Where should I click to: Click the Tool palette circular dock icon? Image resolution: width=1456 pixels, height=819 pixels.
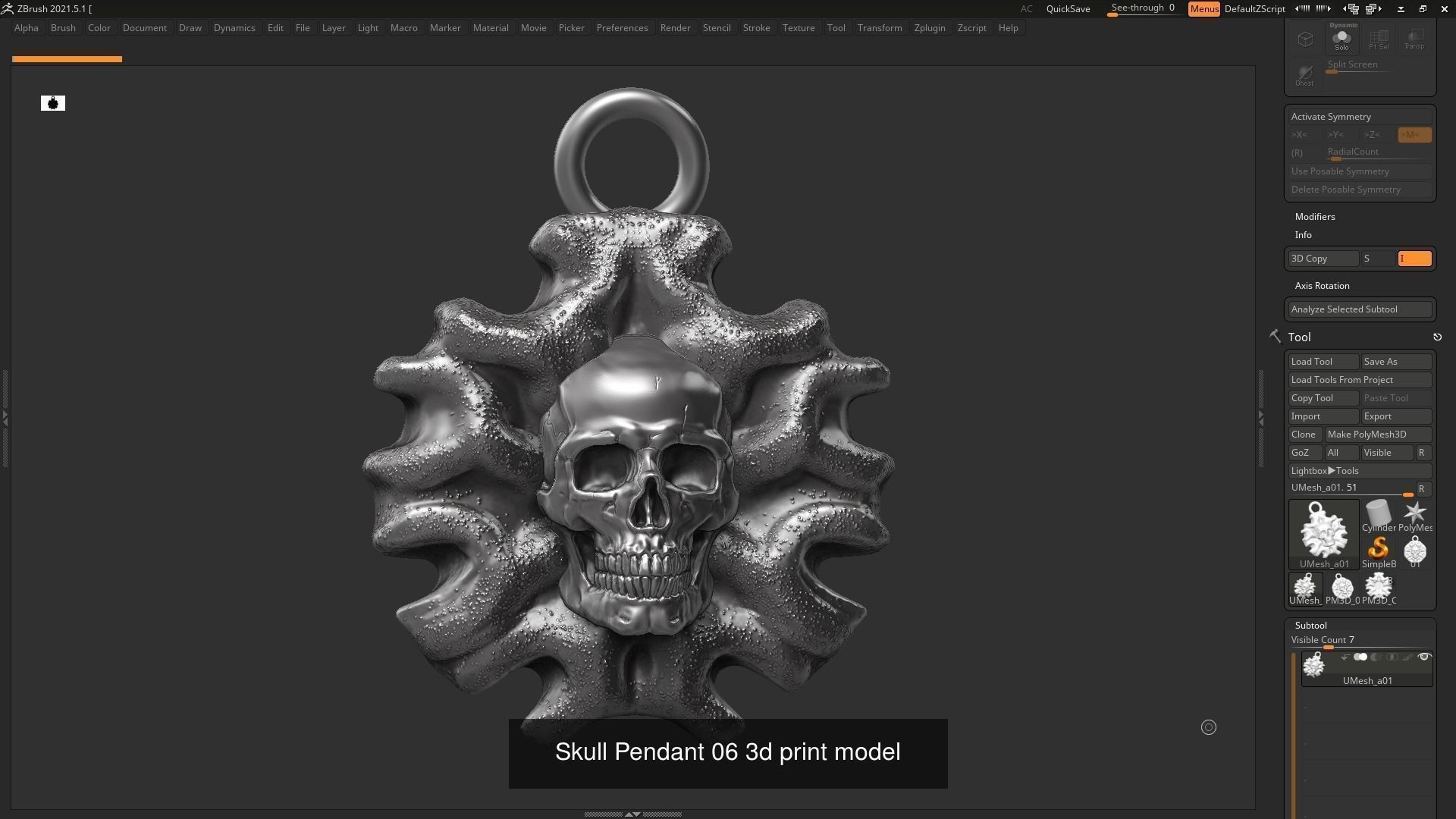tap(1437, 337)
